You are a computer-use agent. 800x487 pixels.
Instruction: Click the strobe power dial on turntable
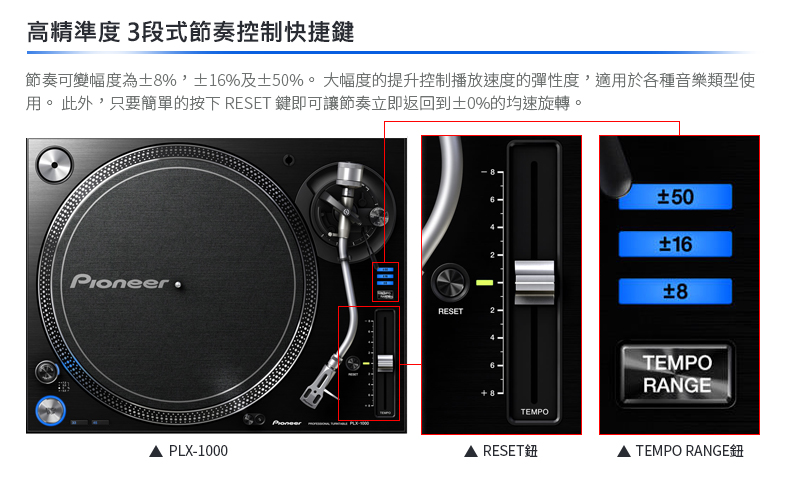(46, 371)
